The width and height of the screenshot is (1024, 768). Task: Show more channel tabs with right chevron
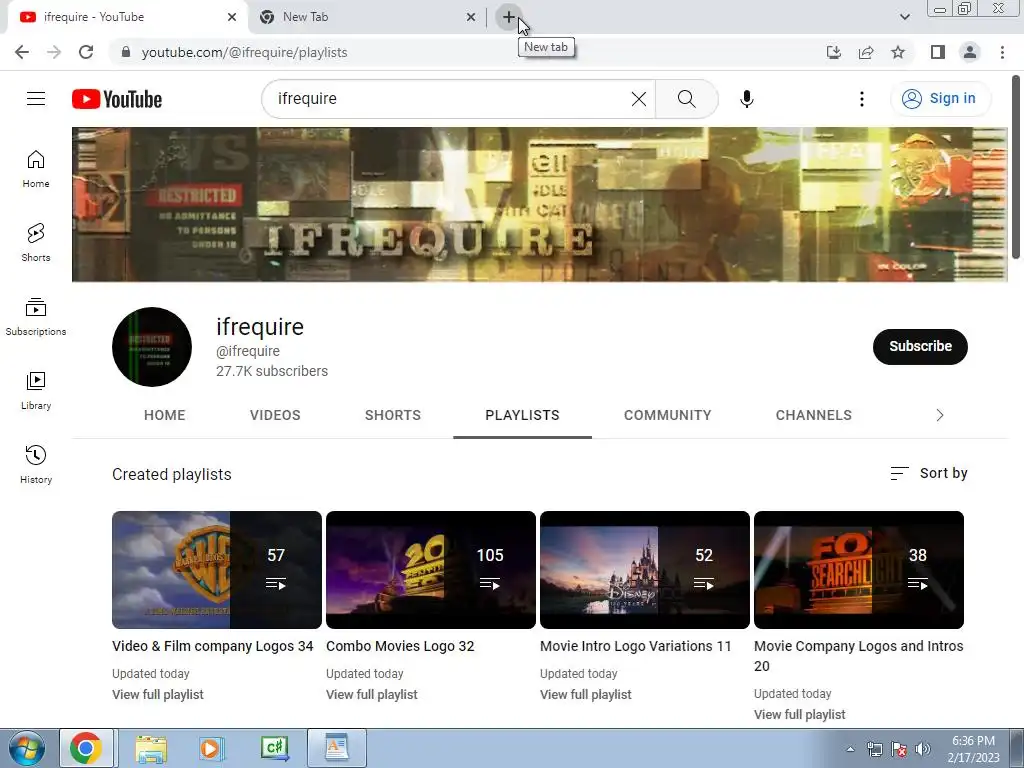(940, 415)
